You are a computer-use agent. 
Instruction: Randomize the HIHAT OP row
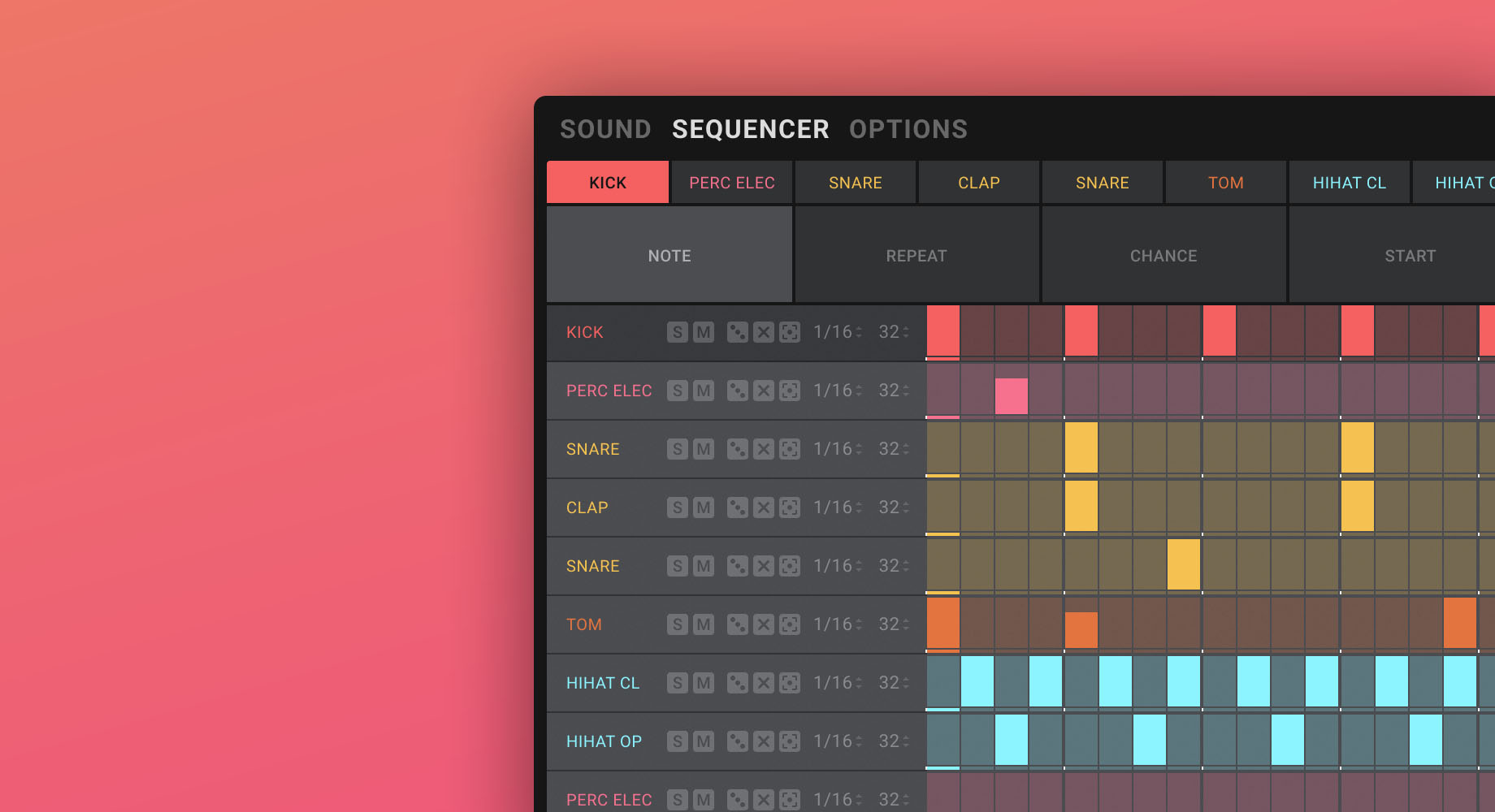point(738,741)
